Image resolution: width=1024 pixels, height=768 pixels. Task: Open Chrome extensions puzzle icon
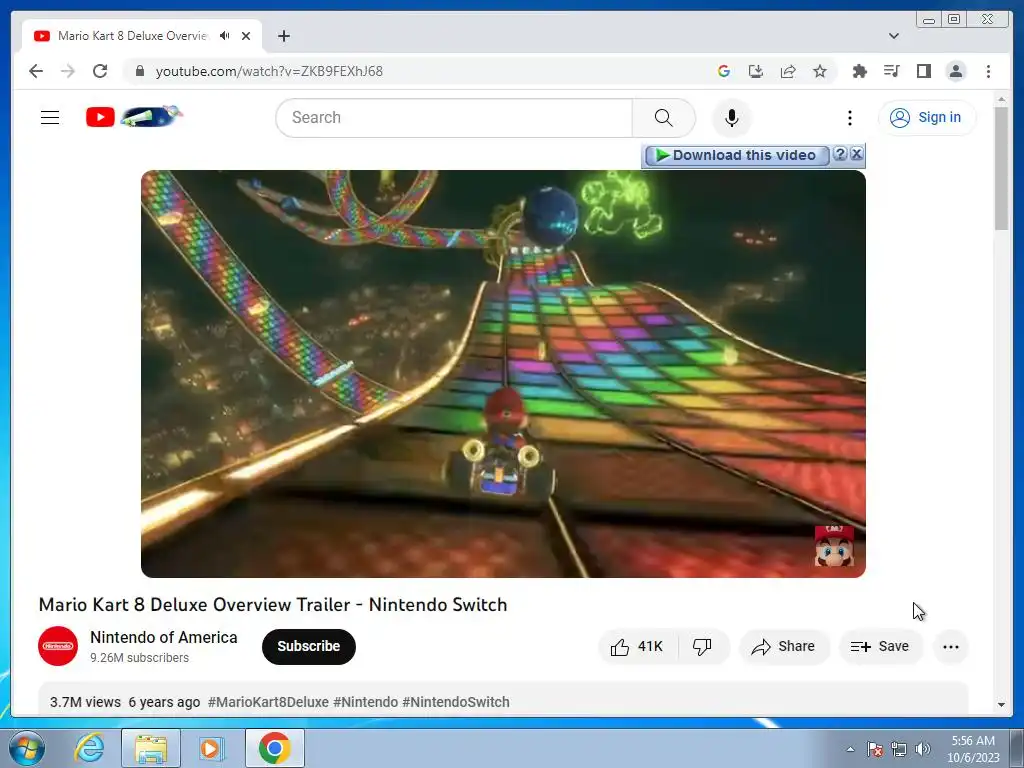[859, 71]
